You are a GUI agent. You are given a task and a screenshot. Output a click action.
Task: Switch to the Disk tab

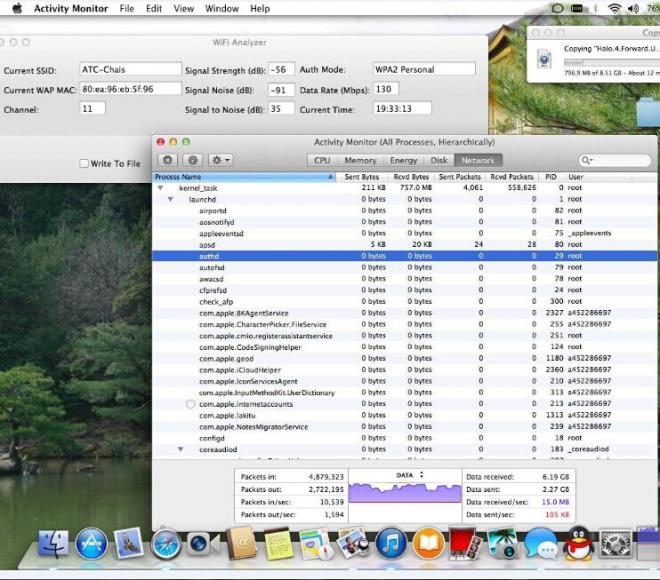(x=439, y=160)
